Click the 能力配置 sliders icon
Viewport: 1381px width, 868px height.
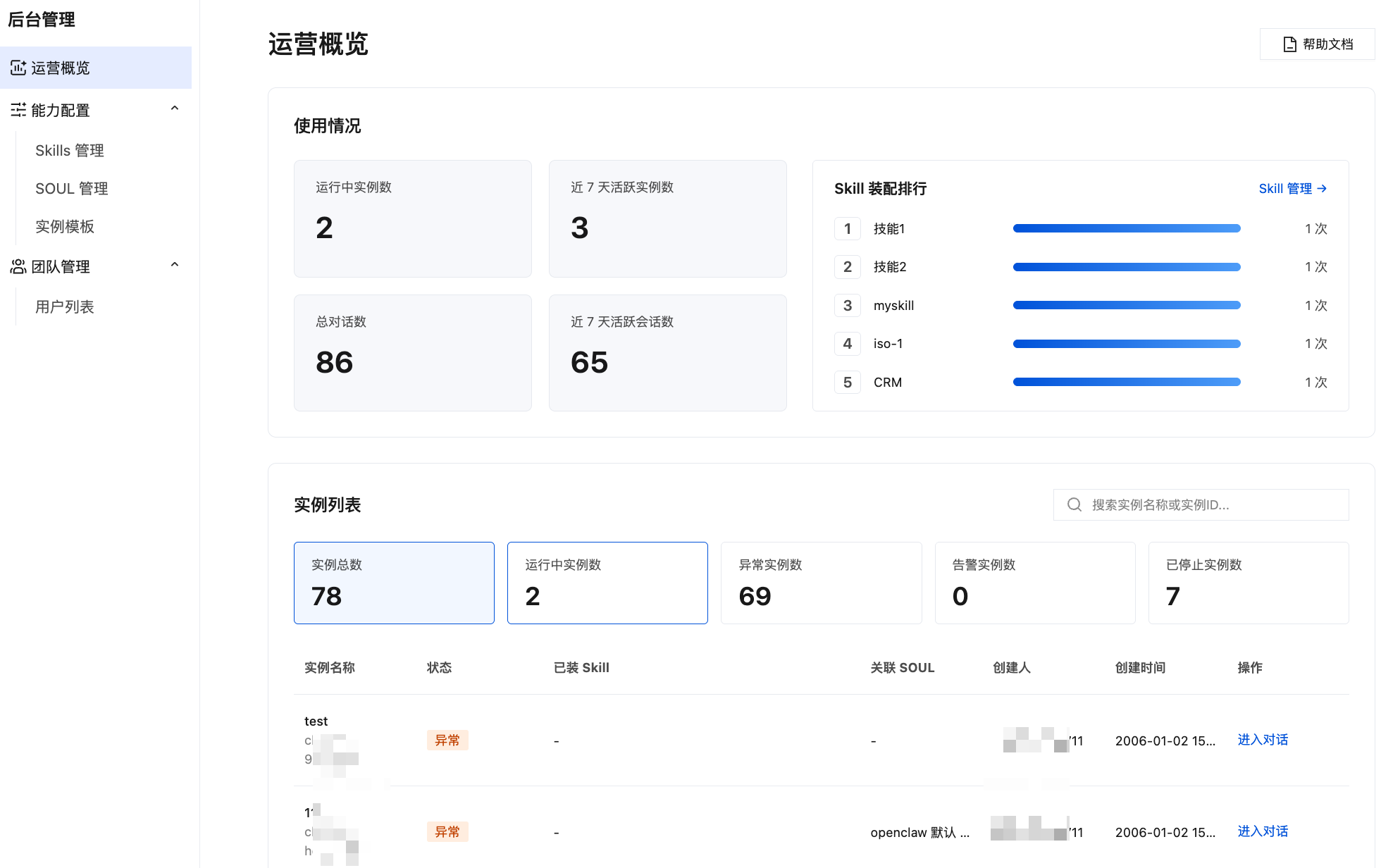click(x=18, y=110)
